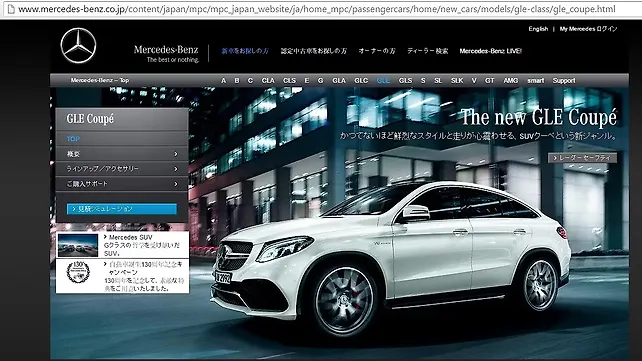The image size is (642, 361).
Task: Open the owners menu (オーナーの方)
Action: [377, 51]
